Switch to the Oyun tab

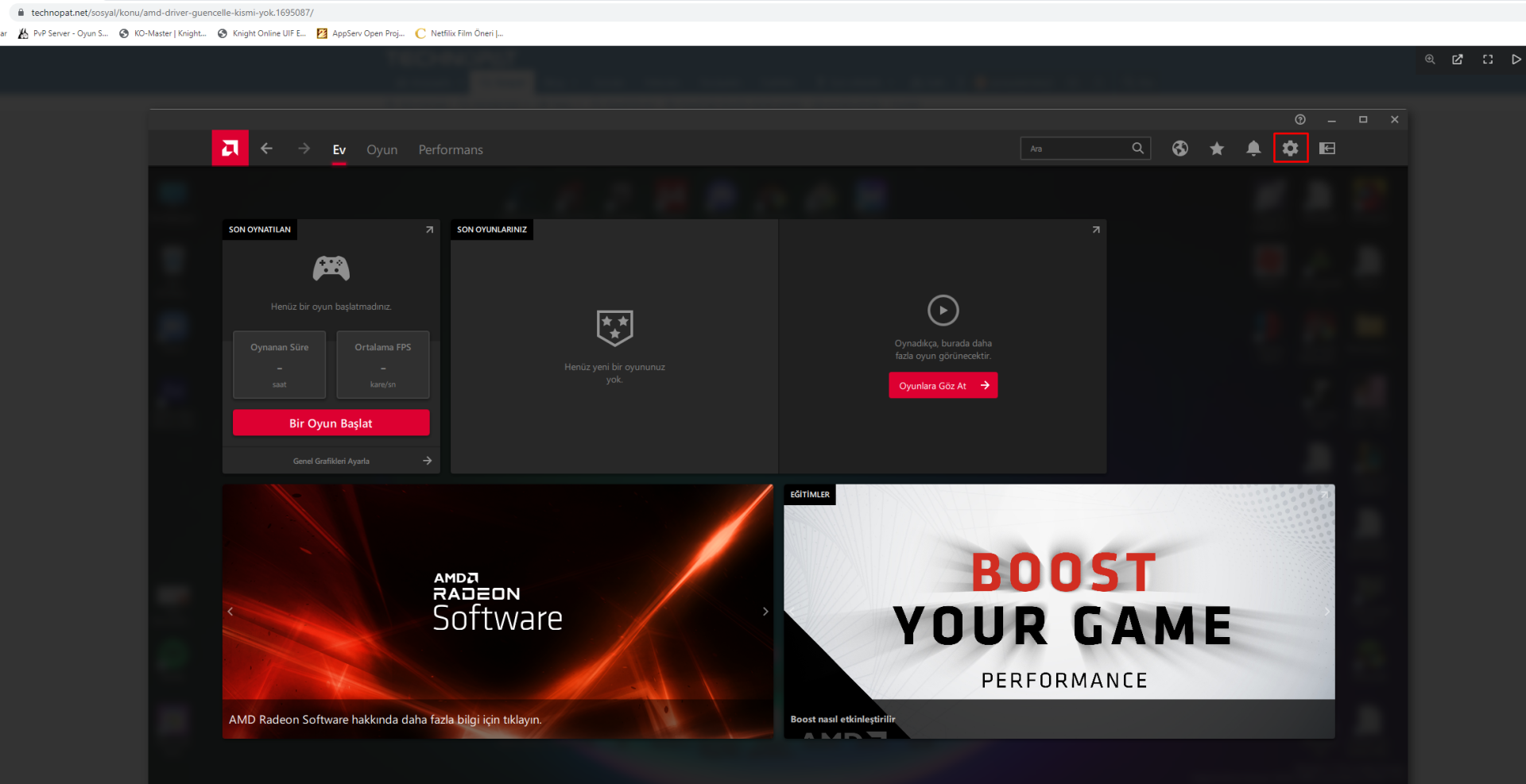pos(382,149)
